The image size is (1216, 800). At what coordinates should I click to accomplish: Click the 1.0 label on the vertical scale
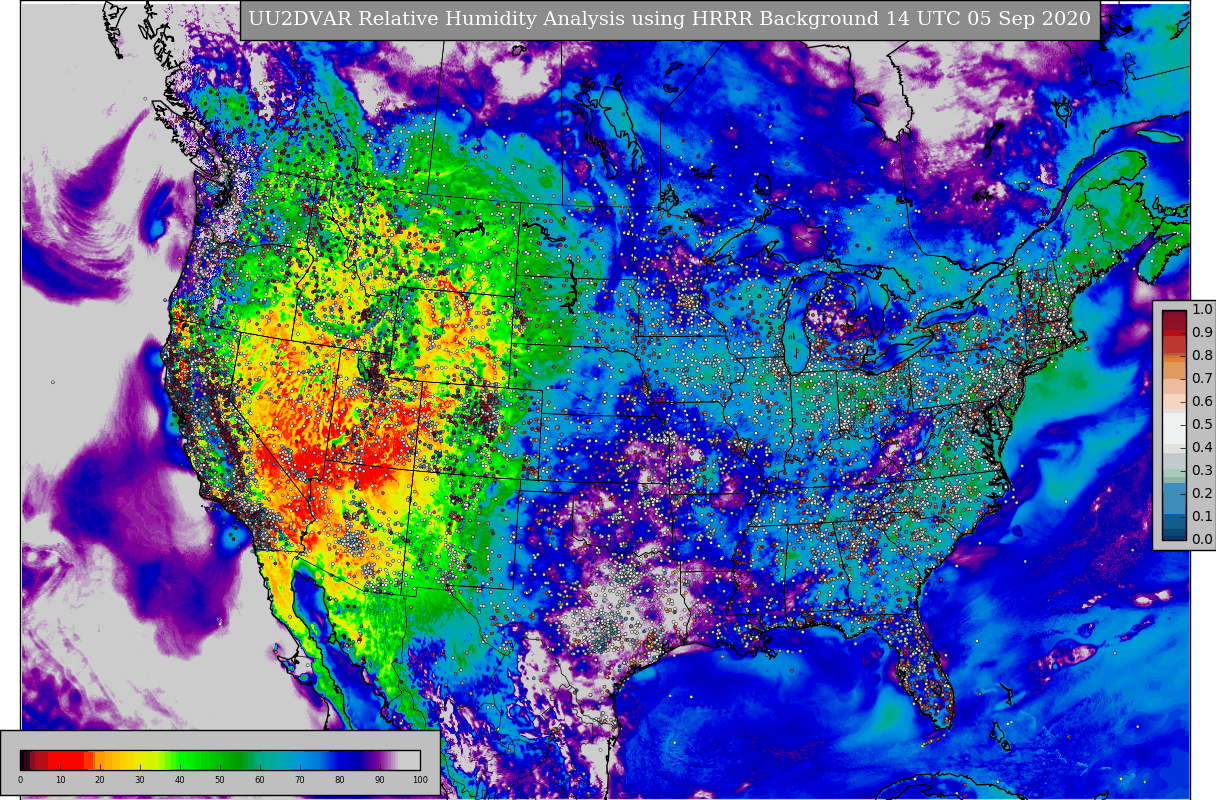click(1202, 310)
